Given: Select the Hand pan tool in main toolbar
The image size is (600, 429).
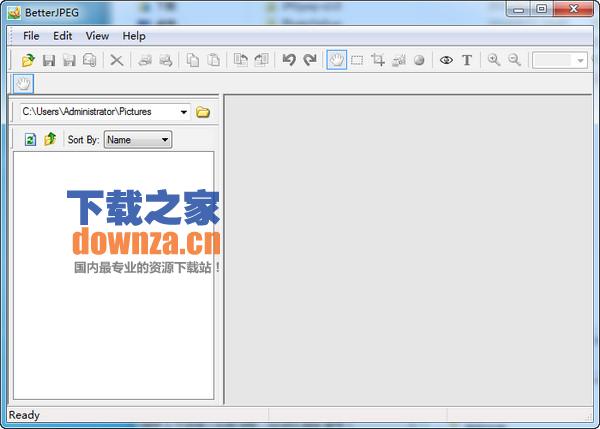Looking at the screenshot, I should (337, 60).
